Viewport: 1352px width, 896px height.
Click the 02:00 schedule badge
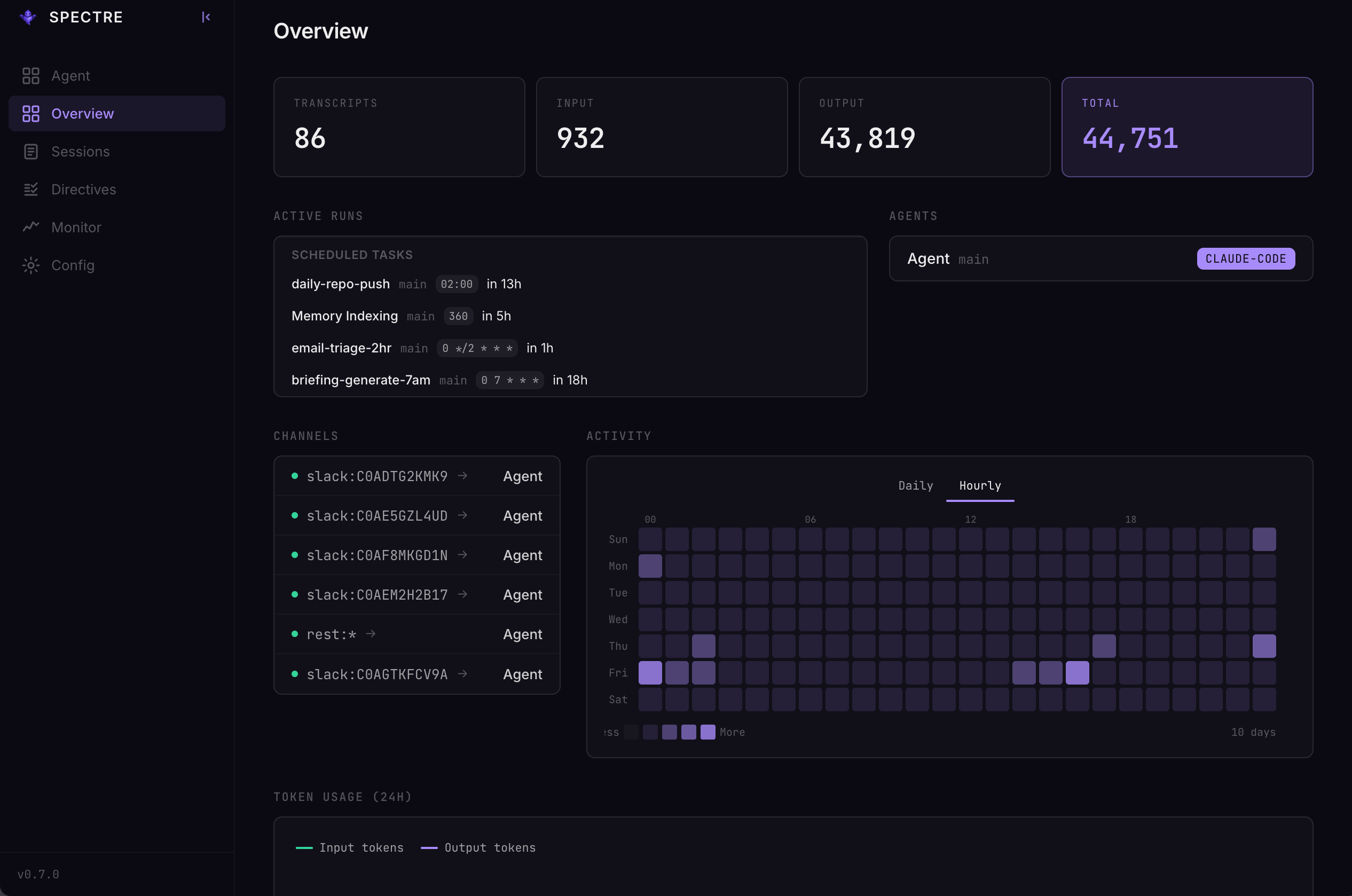457,284
